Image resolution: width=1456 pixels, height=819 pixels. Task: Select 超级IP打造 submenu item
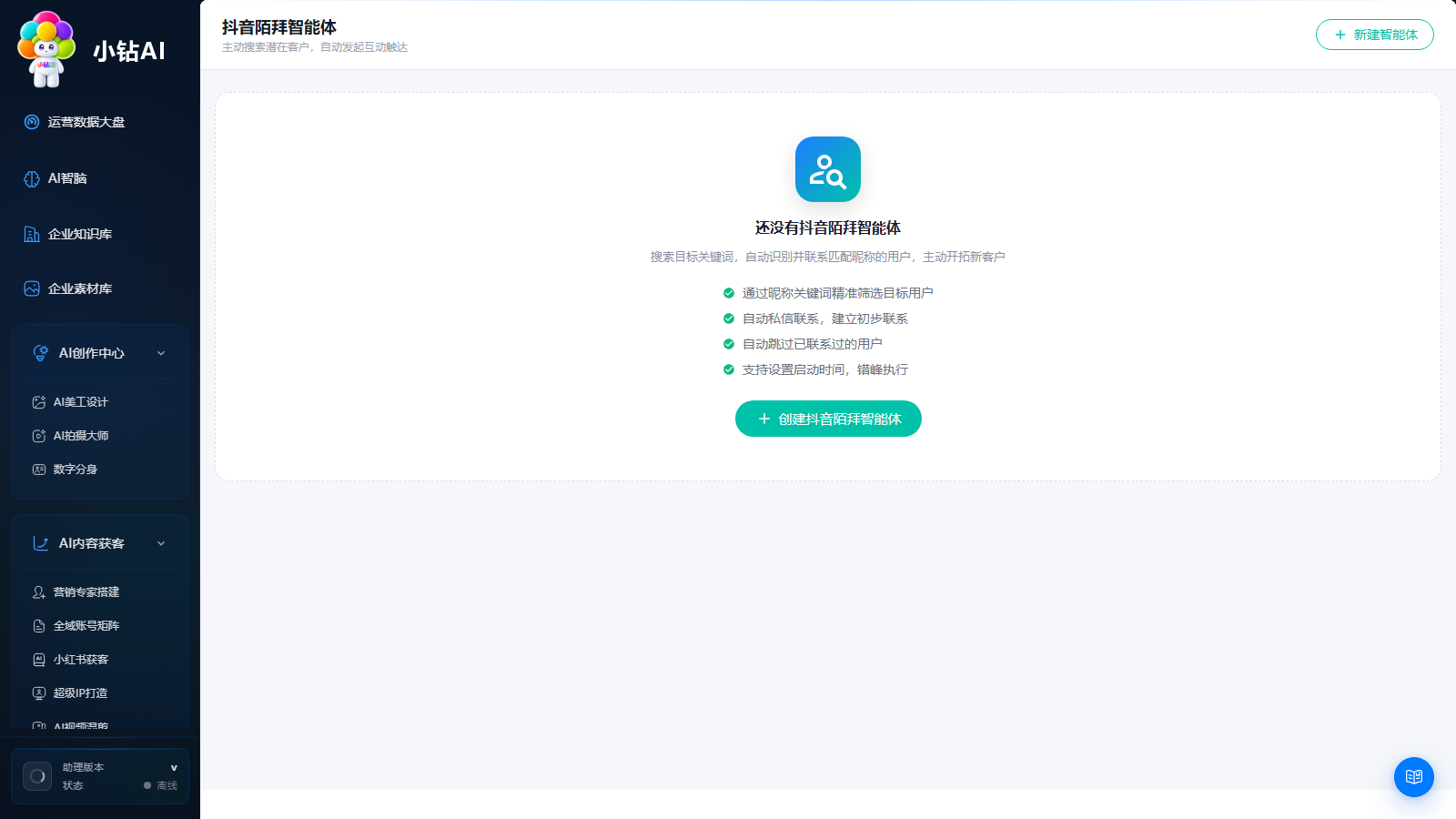[x=100, y=693]
